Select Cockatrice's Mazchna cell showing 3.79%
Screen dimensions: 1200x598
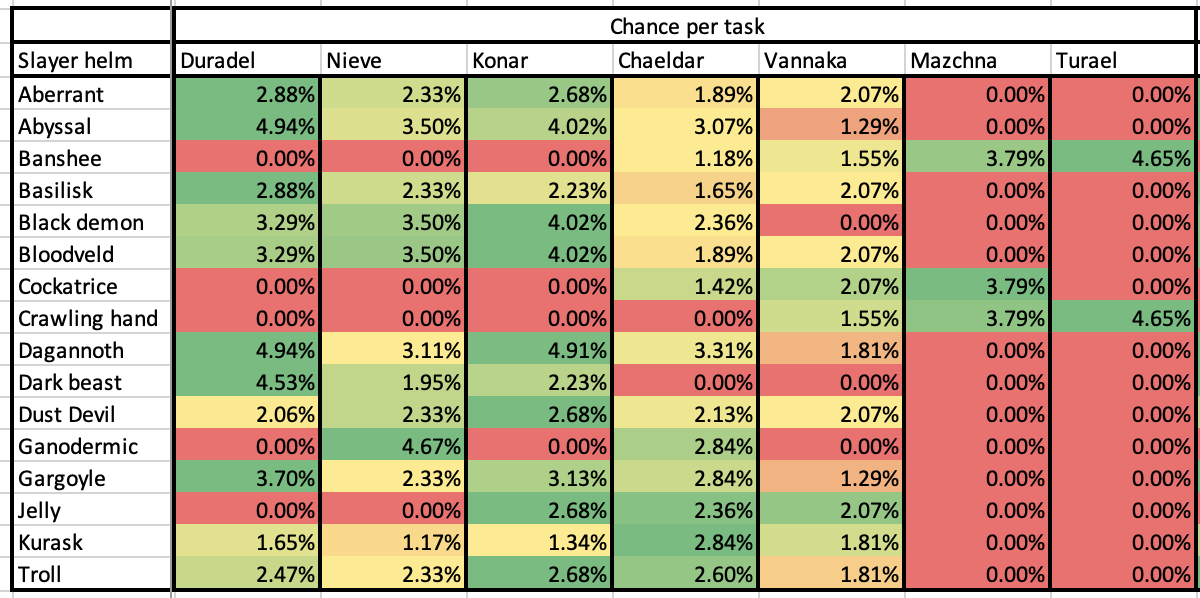(978, 286)
